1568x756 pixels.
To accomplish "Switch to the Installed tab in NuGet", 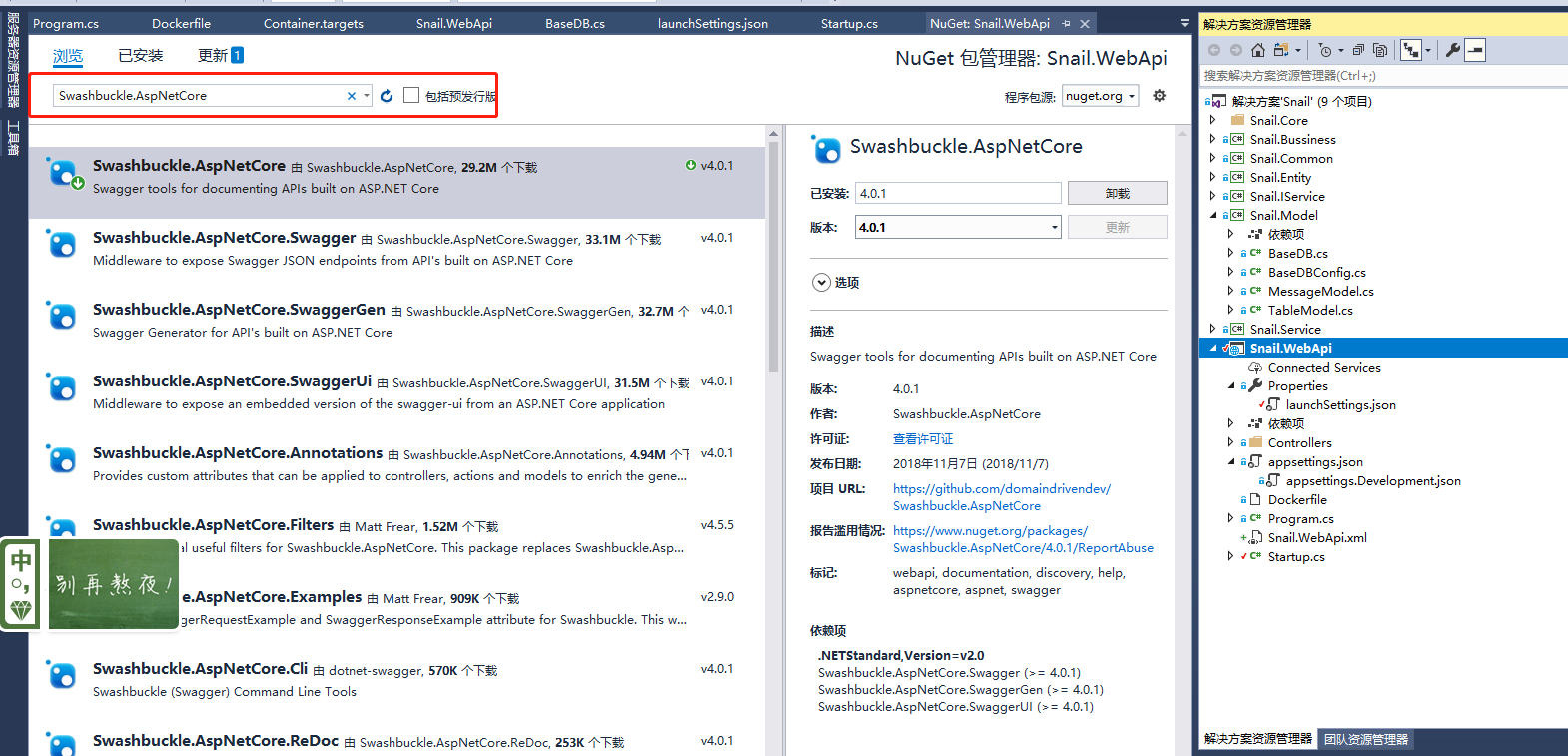I will 141,56.
